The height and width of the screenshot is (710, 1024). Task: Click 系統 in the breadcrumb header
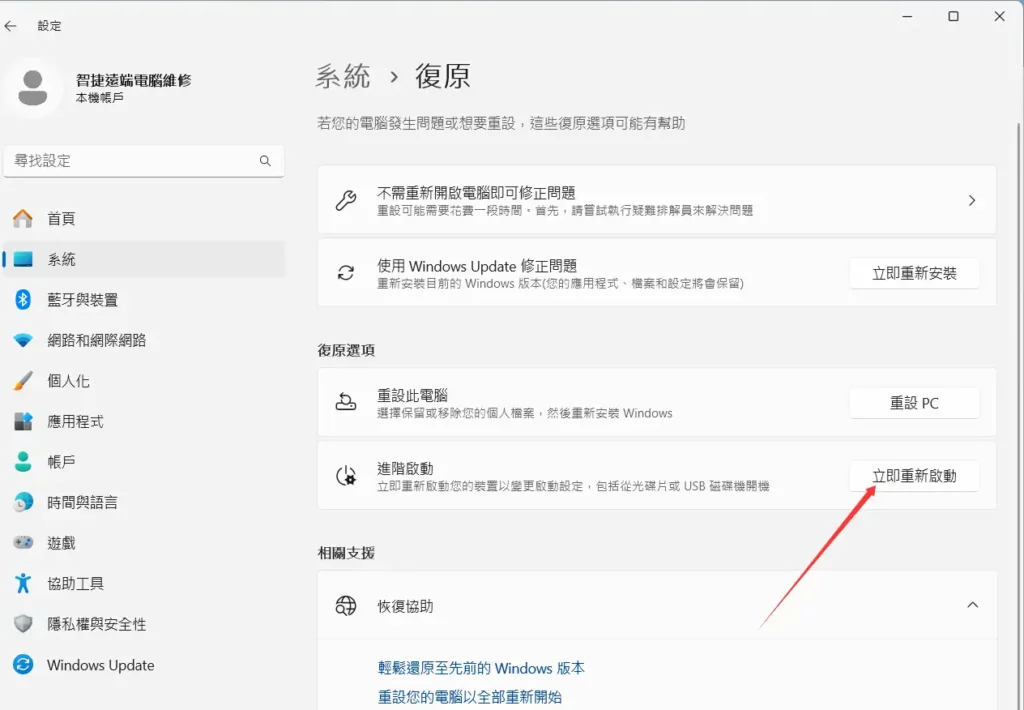pos(344,76)
